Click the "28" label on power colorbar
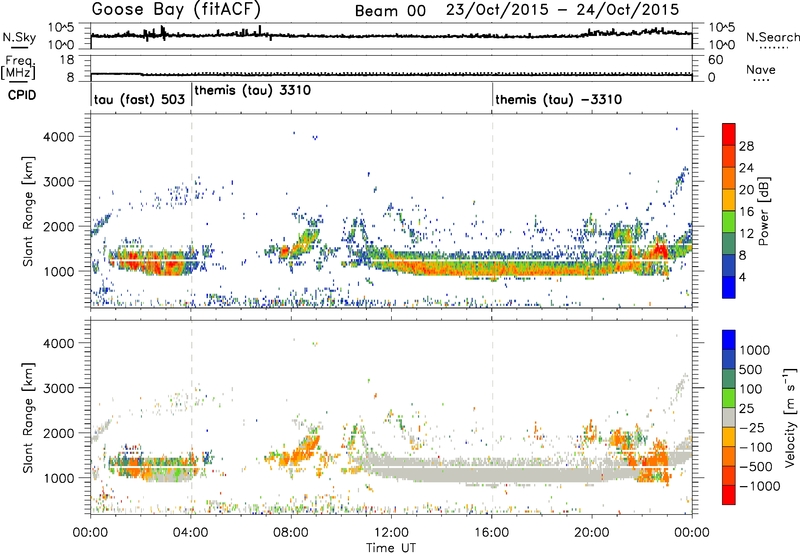Viewport: 800px width, 554px height. click(746, 146)
